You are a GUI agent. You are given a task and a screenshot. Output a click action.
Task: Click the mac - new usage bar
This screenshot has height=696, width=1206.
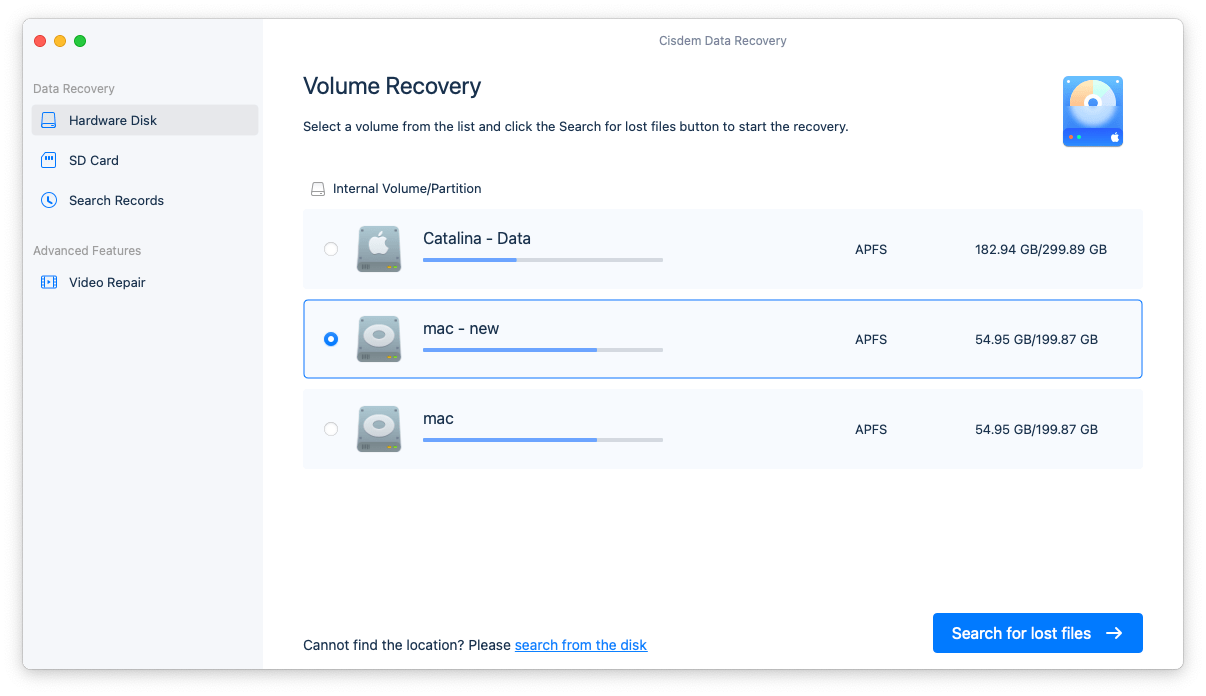point(543,350)
